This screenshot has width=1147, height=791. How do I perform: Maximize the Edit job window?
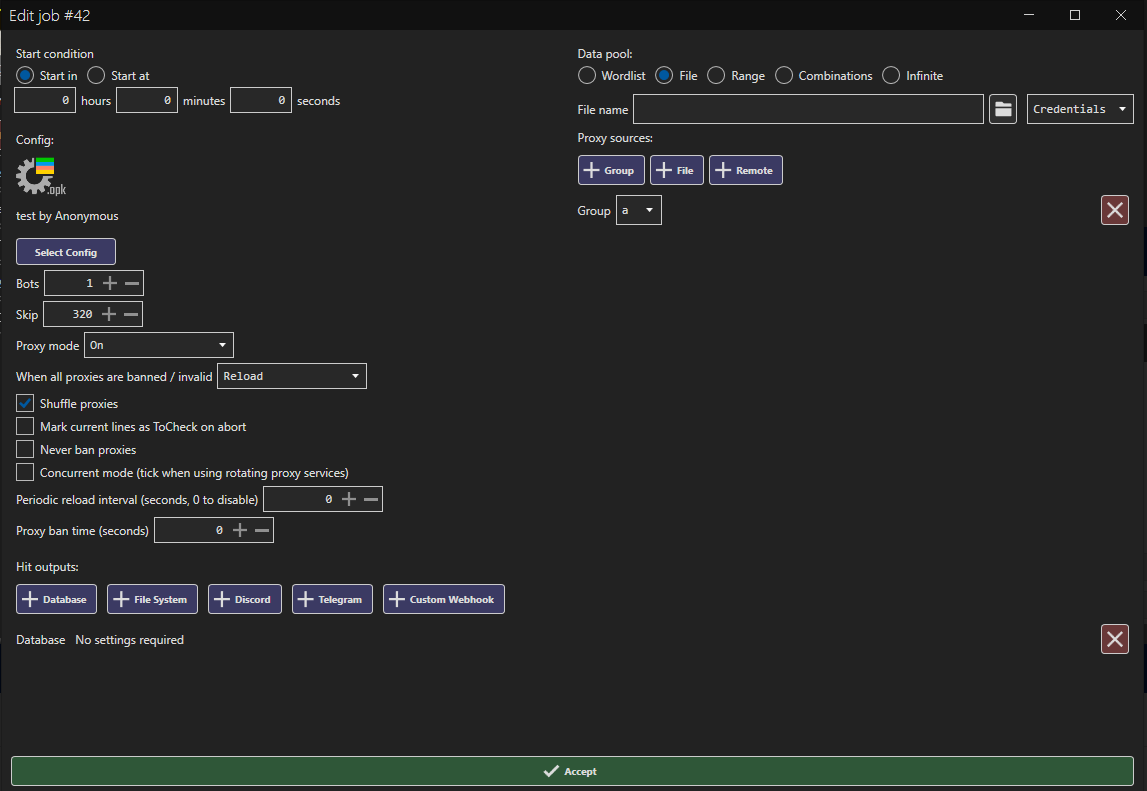pos(1075,15)
